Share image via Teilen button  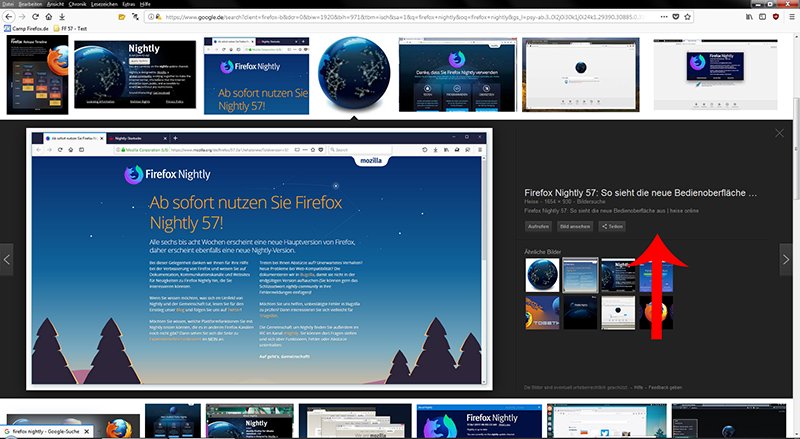pos(611,227)
